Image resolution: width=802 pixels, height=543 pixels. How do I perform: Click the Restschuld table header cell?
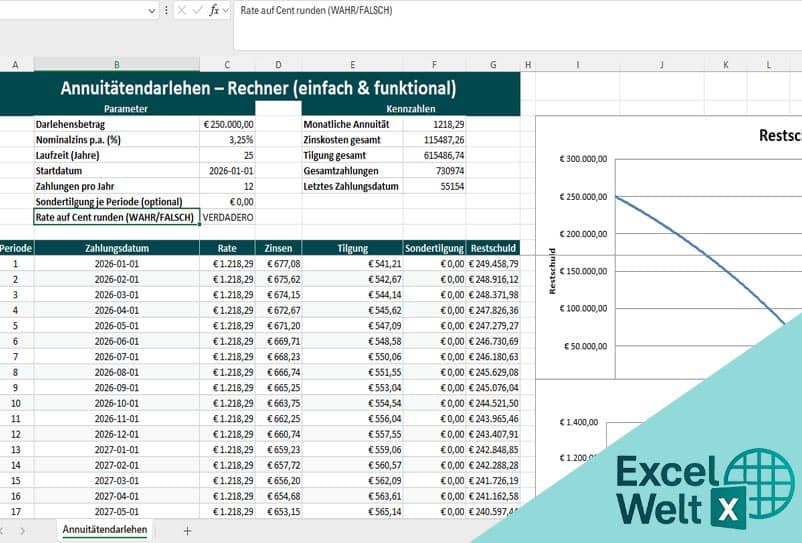493,248
